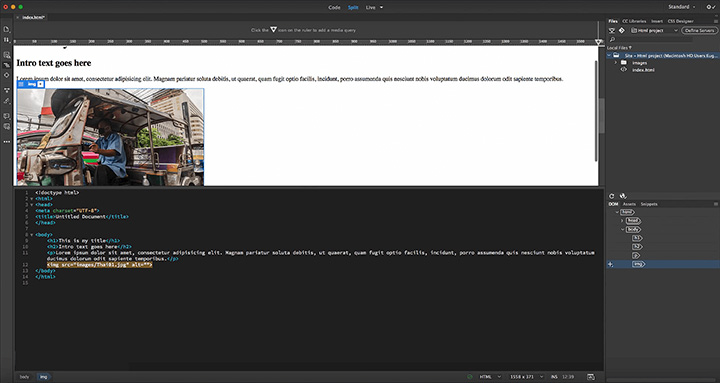The width and height of the screenshot is (720, 383).
Task: Click the hamburger icon on img element display
Action: coord(21,84)
